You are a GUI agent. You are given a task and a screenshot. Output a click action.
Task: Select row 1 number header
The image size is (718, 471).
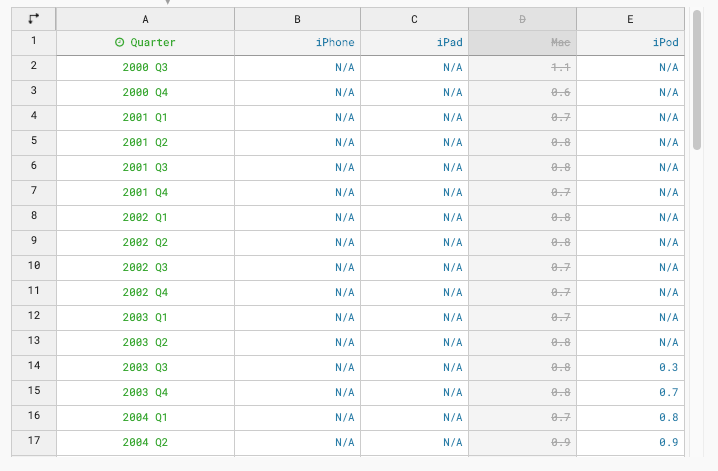pos(34,42)
